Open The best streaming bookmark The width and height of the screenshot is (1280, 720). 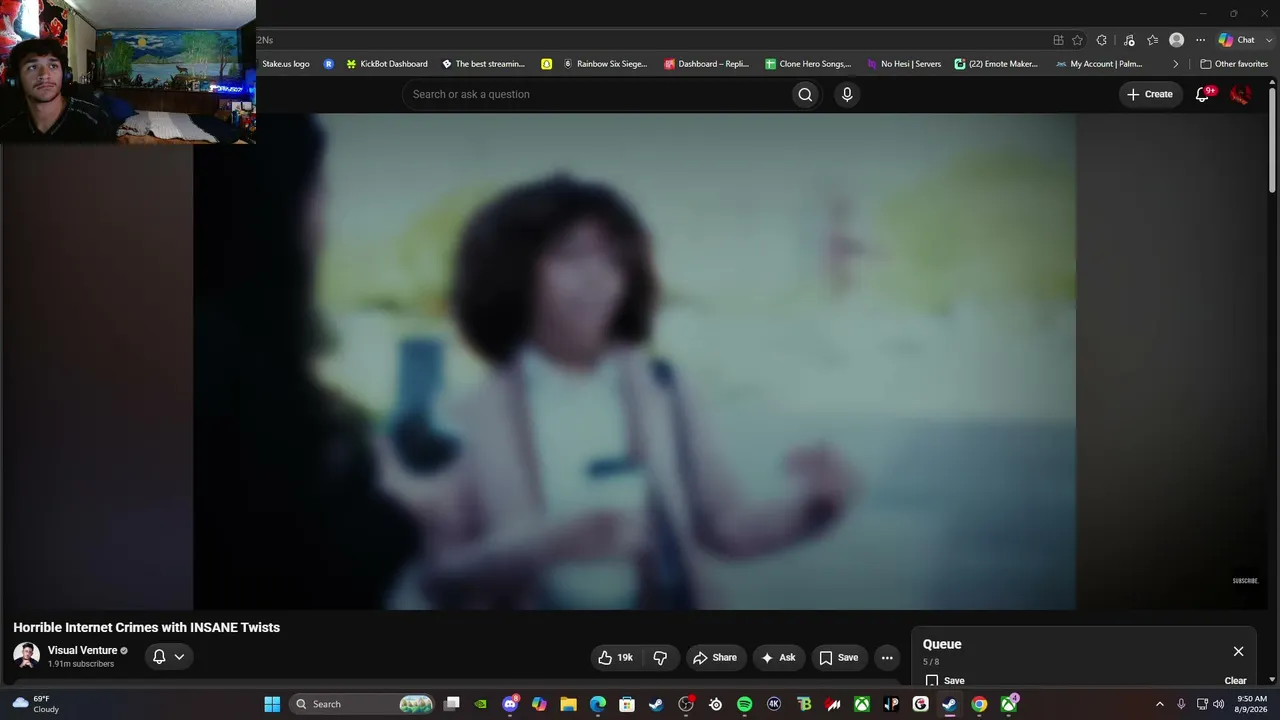483,64
